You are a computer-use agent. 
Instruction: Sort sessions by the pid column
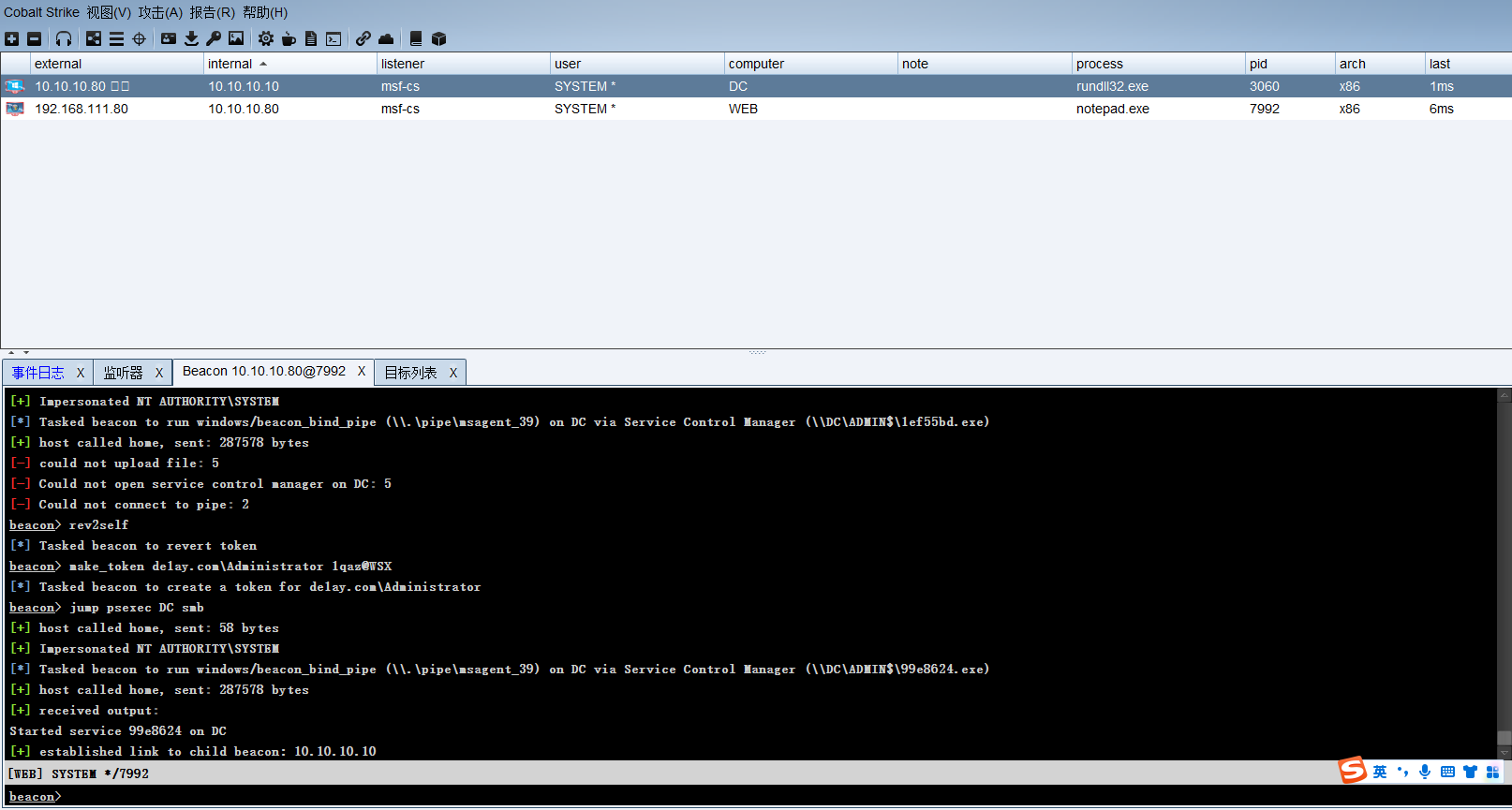pyautogui.click(x=1290, y=64)
